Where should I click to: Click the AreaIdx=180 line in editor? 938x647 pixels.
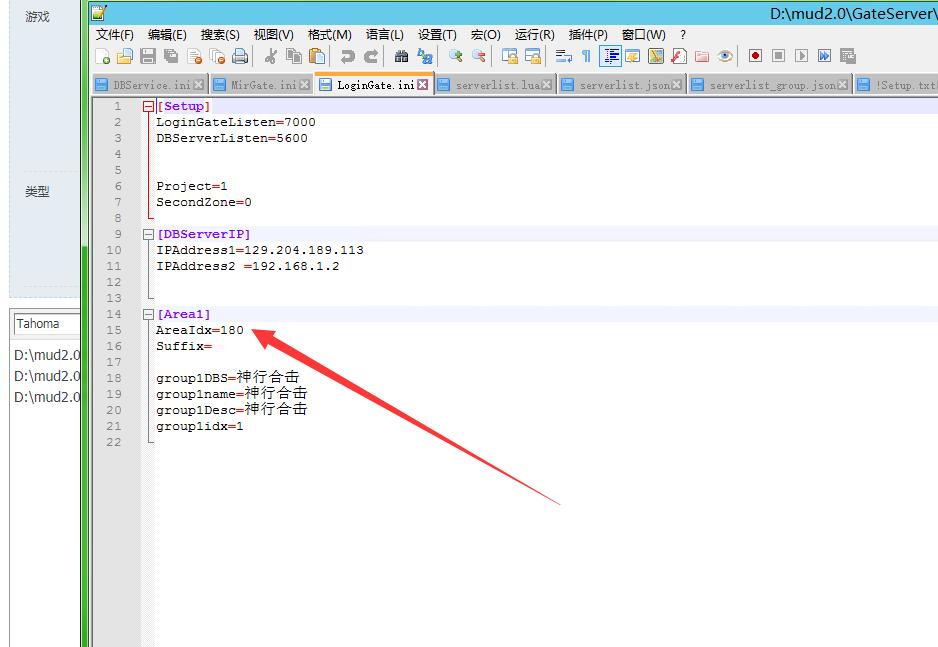[x=199, y=330]
